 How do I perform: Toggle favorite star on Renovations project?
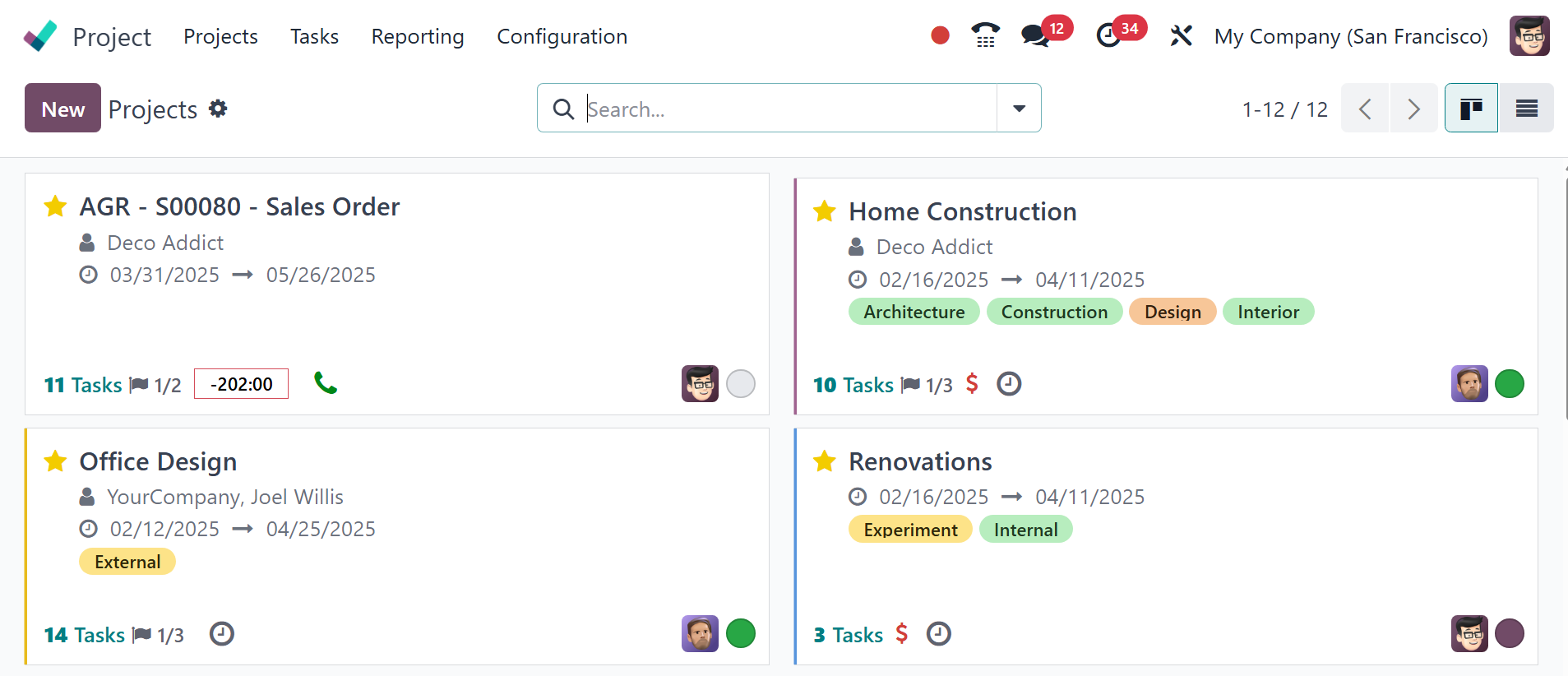coord(825,461)
